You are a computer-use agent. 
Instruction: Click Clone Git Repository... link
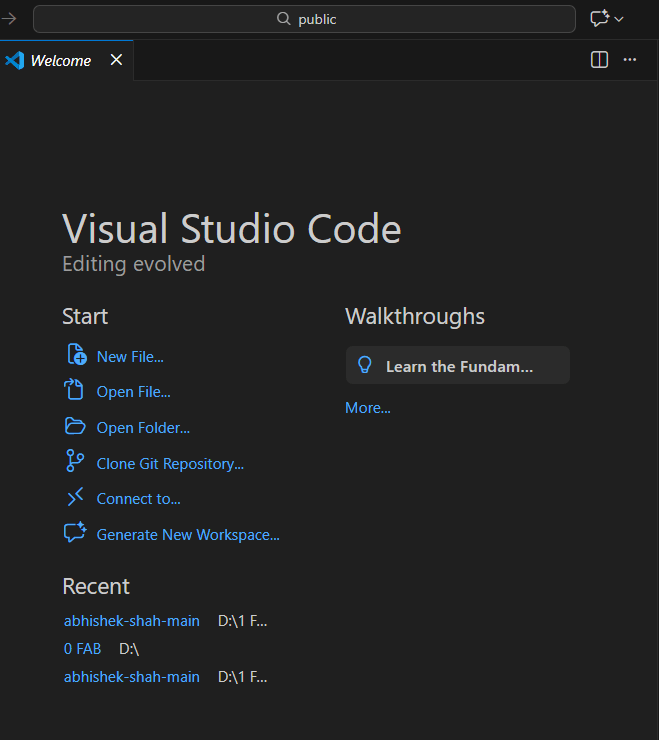170,464
